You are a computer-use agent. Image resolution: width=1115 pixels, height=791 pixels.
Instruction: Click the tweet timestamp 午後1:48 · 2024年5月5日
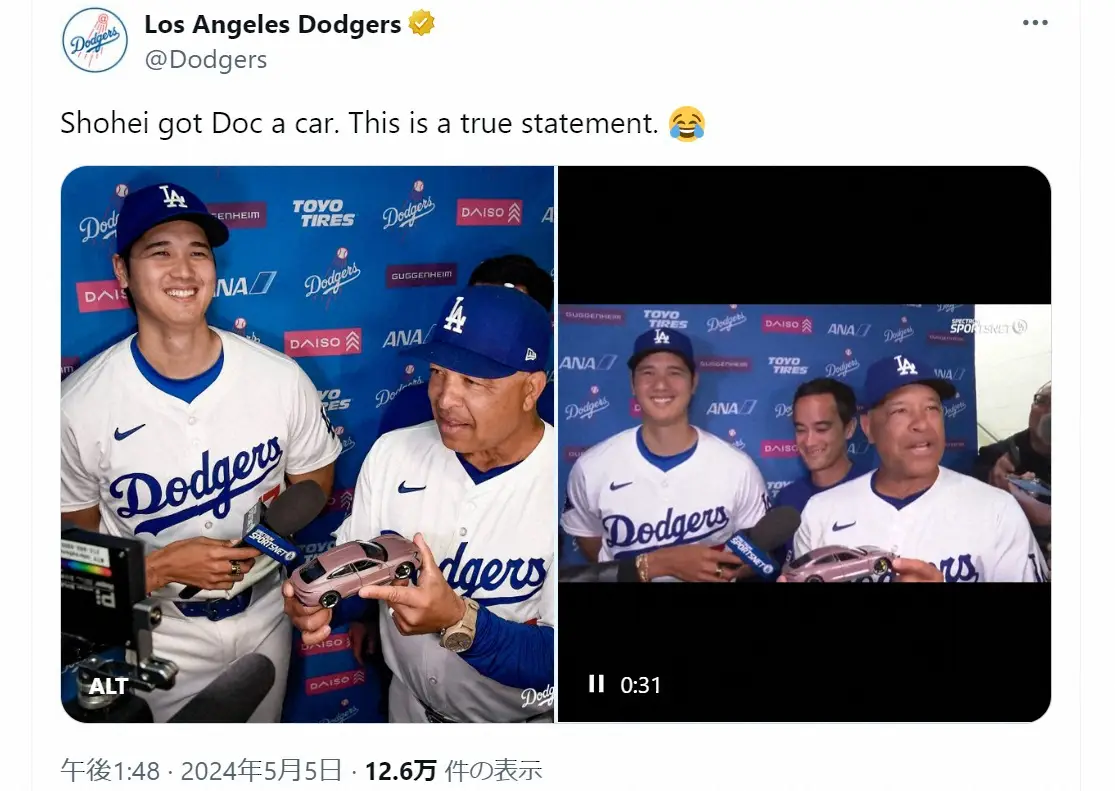(x=202, y=770)
